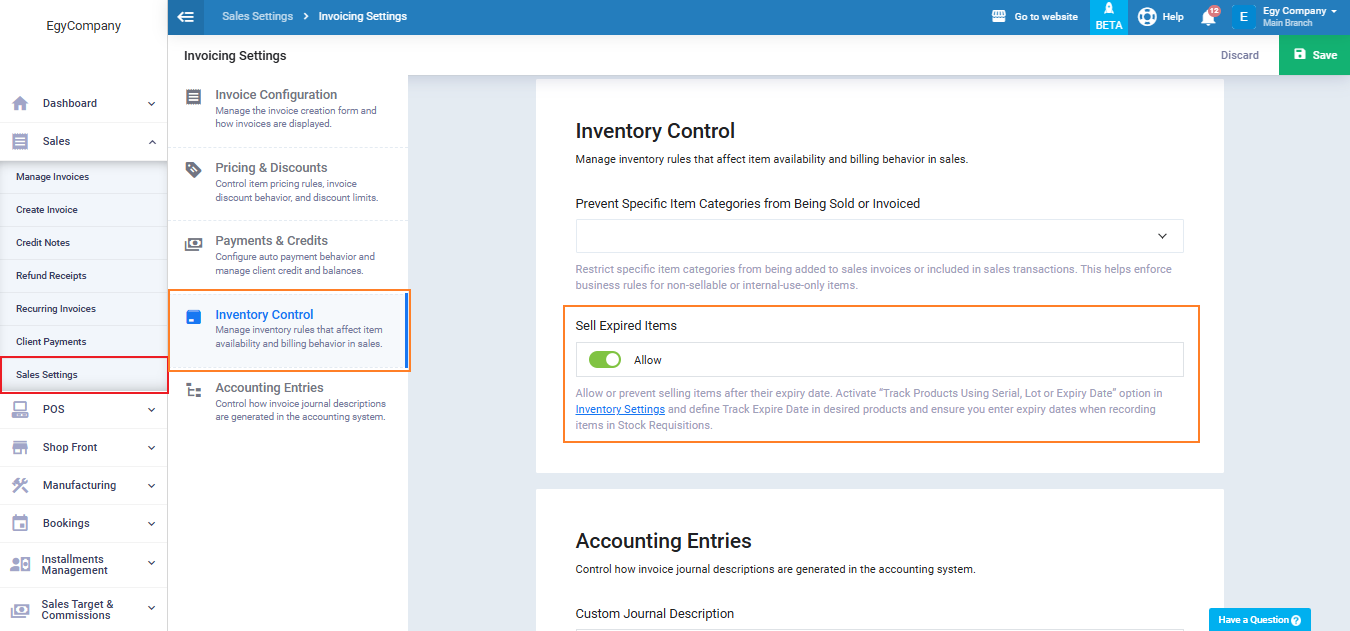
Task: Open Help via the lifebuoy icon
Action: [x=1147, y=17]
